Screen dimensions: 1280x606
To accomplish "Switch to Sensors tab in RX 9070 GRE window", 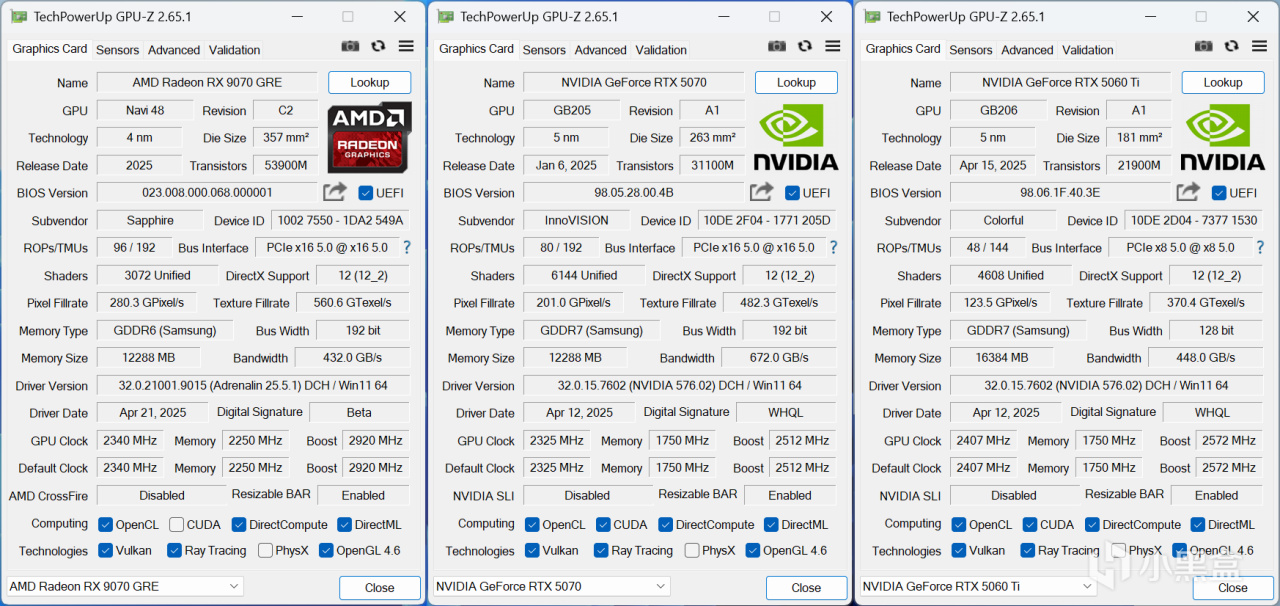I will pyautogui.click(x=118, y=50).
